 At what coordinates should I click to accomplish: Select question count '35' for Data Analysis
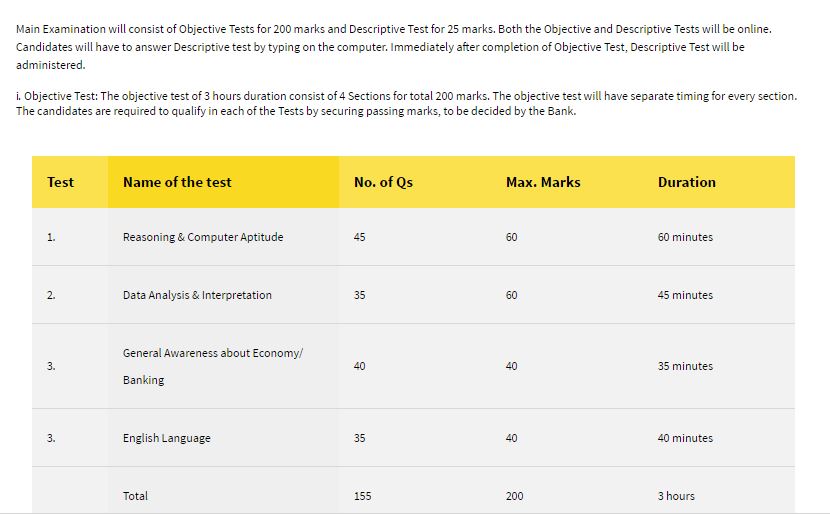tap(359, 295)
